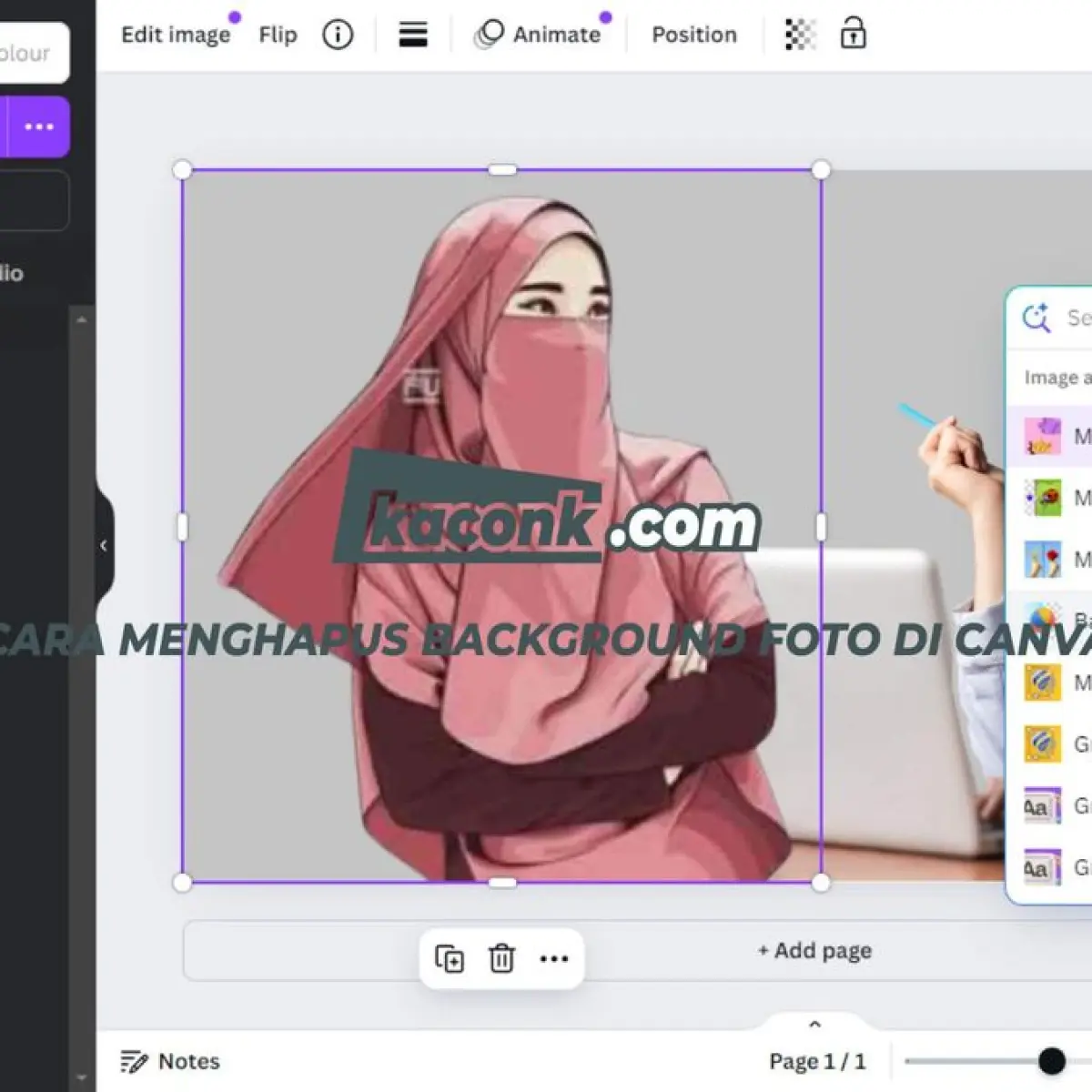This screenshot has height=1092, width=1092.
Task: Click the top-right selection corner handle
Action: pos(821,169)
